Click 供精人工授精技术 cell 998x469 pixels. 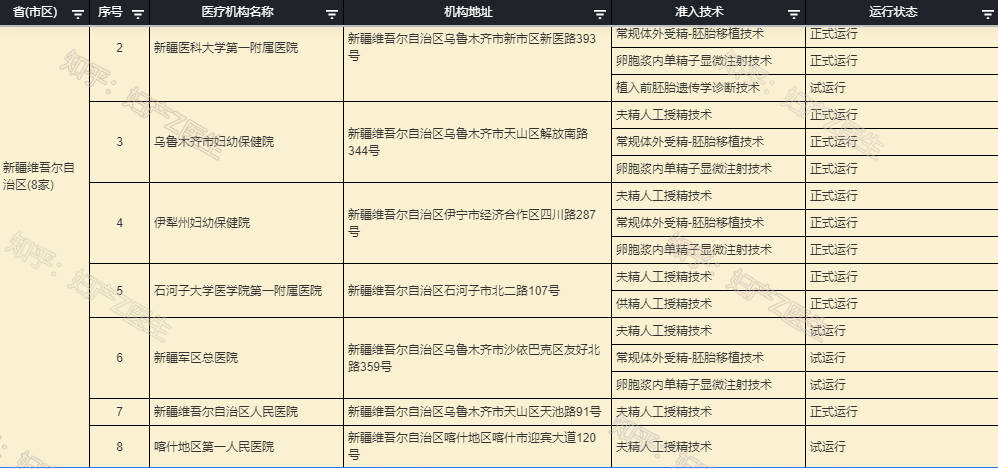point(708,304)
